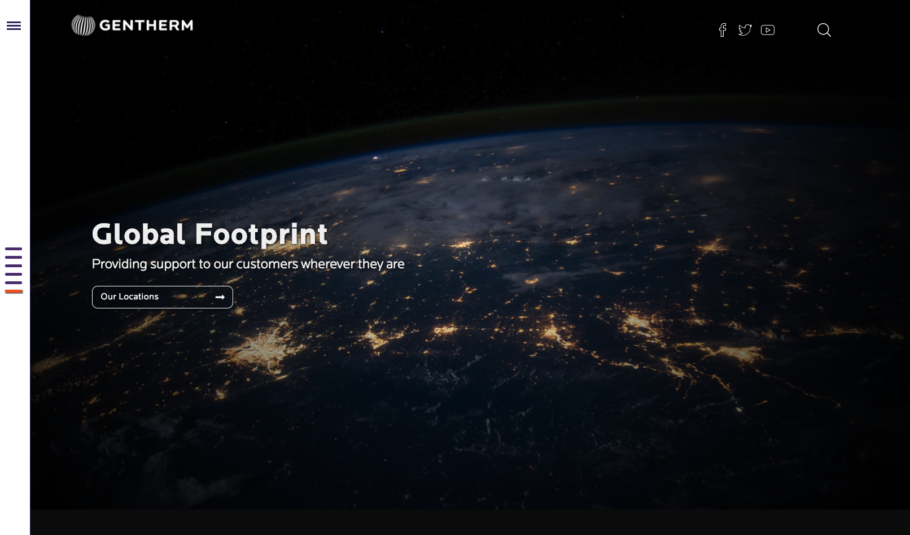The width and height of the screenshot is (910, 535).
Task: Open the search magnifier
Action: (824, 30)
